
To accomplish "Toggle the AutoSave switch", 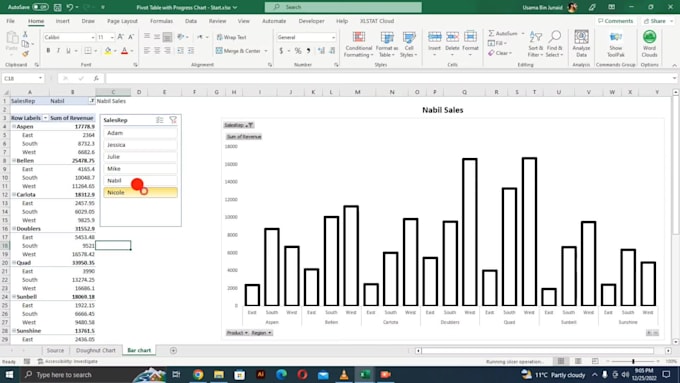I will [40, 7].
